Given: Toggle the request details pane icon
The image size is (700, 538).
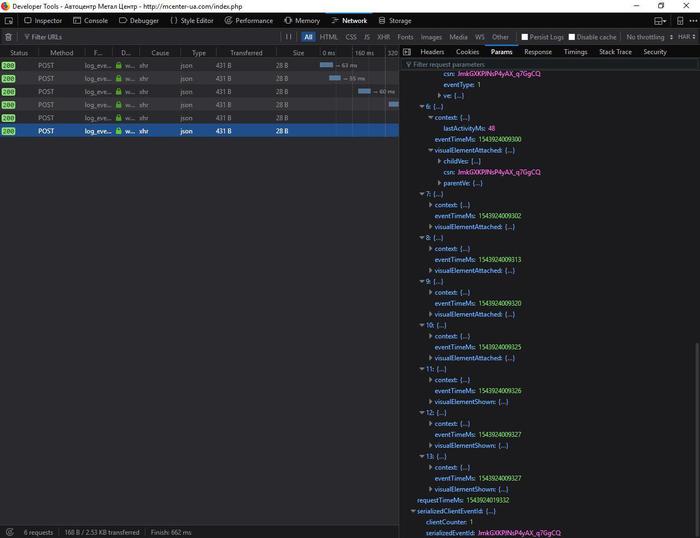Looking at the screenshot, I should point(406,52).
